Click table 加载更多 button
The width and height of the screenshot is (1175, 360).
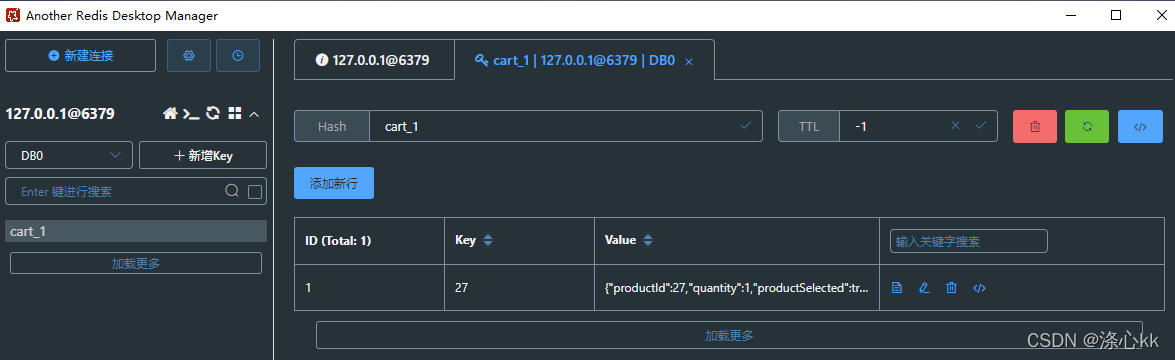[729, 335]
